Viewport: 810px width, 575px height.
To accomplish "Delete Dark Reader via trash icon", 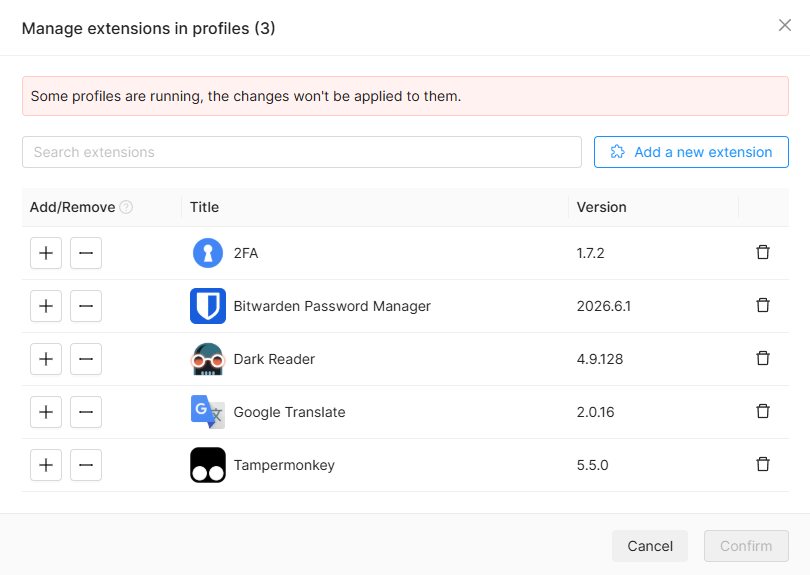I will 763,358.
